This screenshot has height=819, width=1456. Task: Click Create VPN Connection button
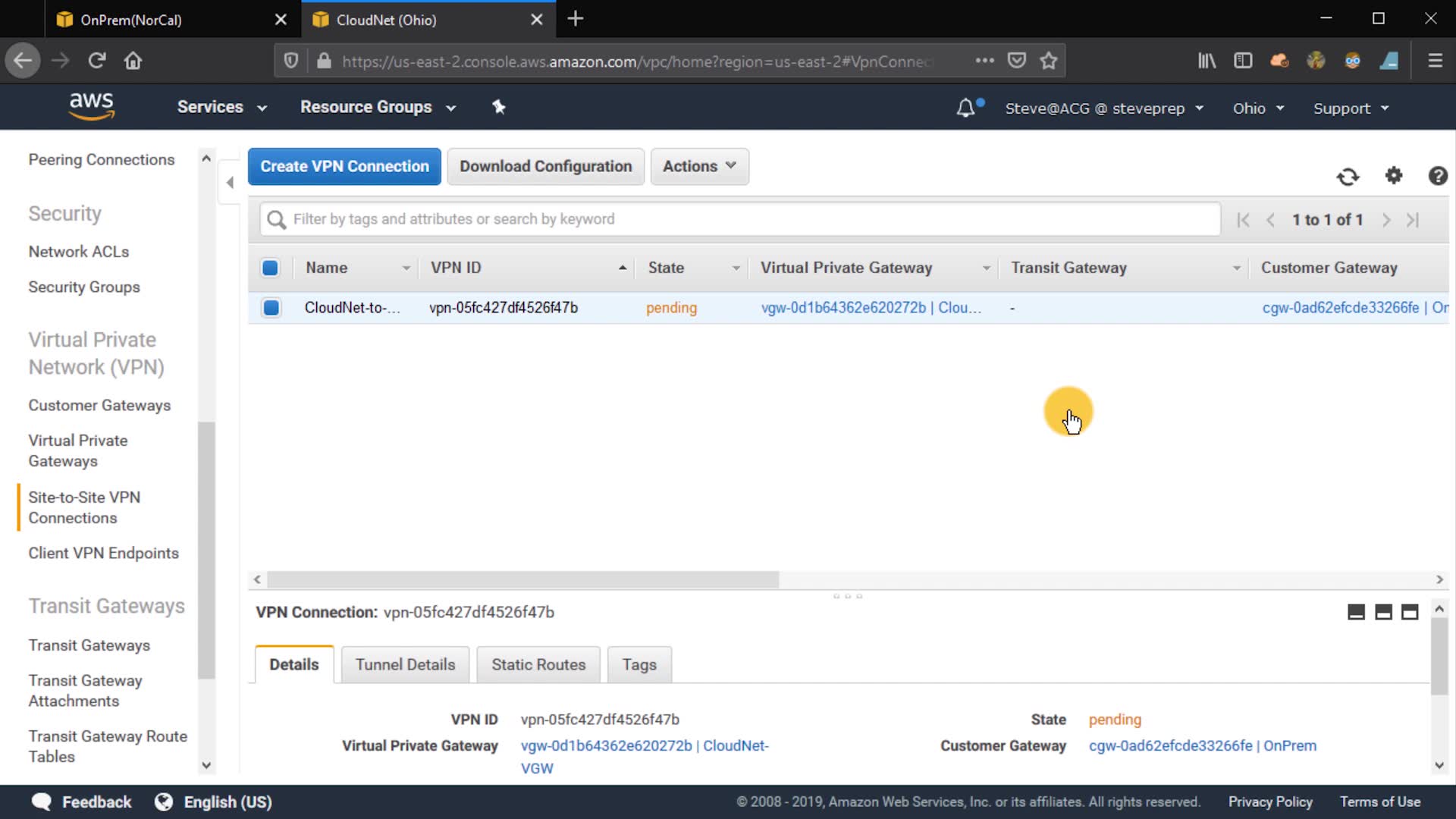(x=344, y=166)
